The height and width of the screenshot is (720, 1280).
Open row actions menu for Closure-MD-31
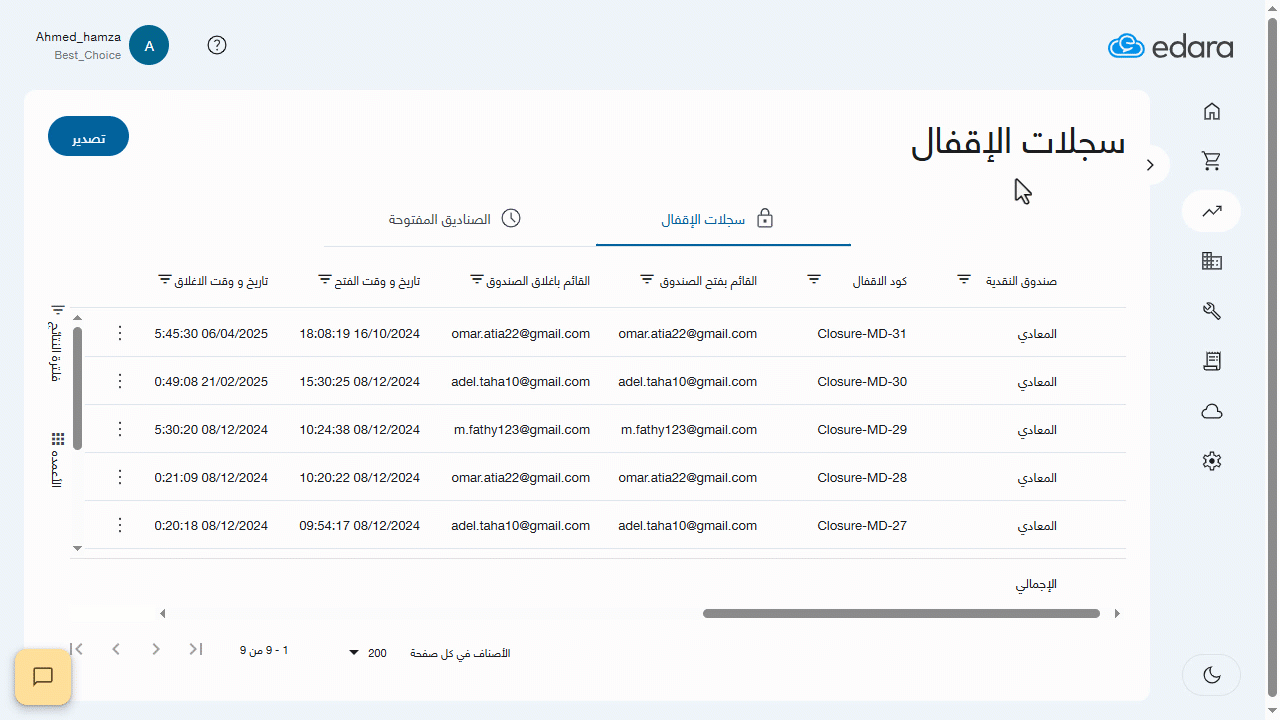120,333
